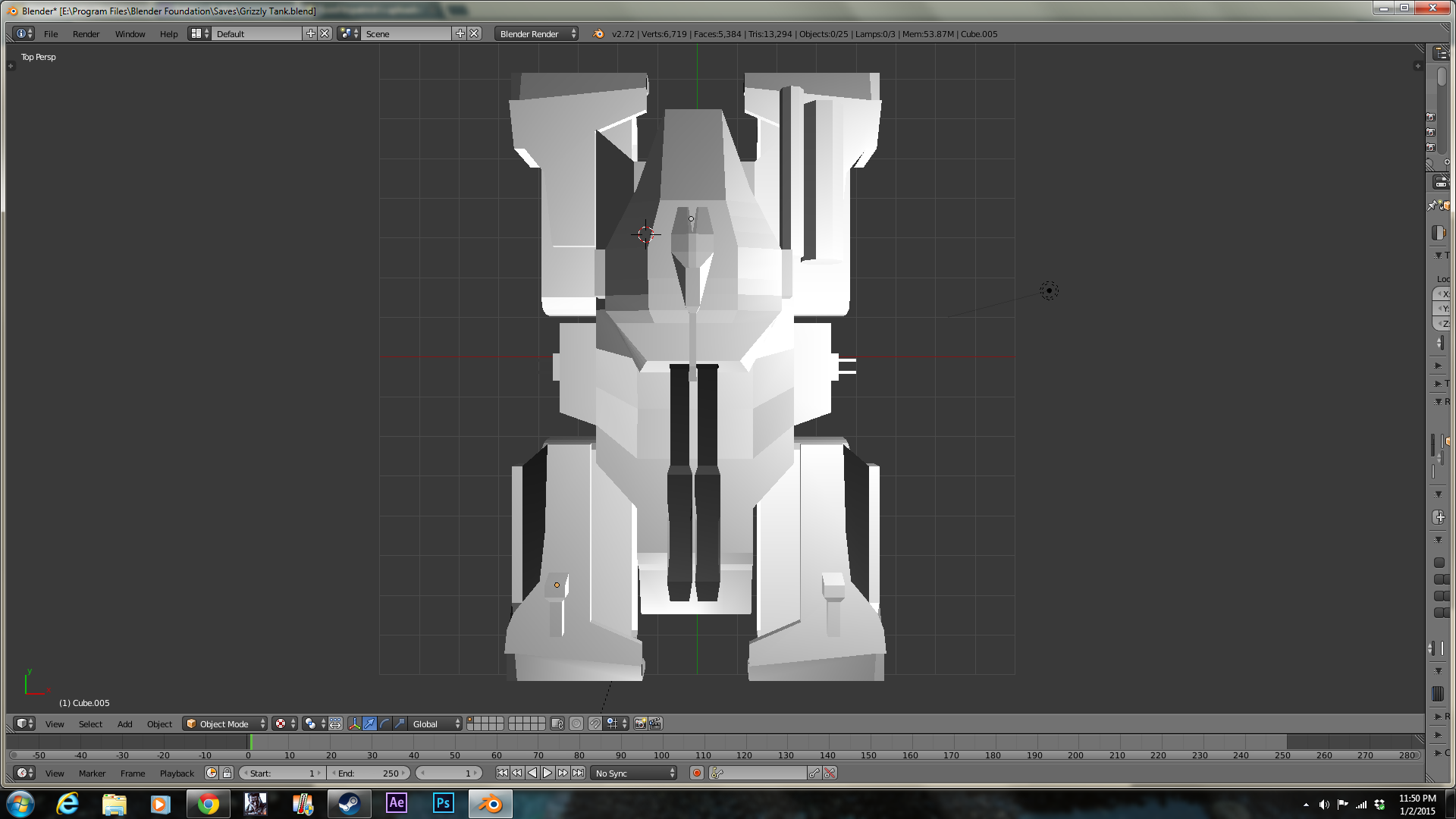This screenshot has height=819, width=1456.
Task: Select the first scene layer button
Action: click(470, 720)
